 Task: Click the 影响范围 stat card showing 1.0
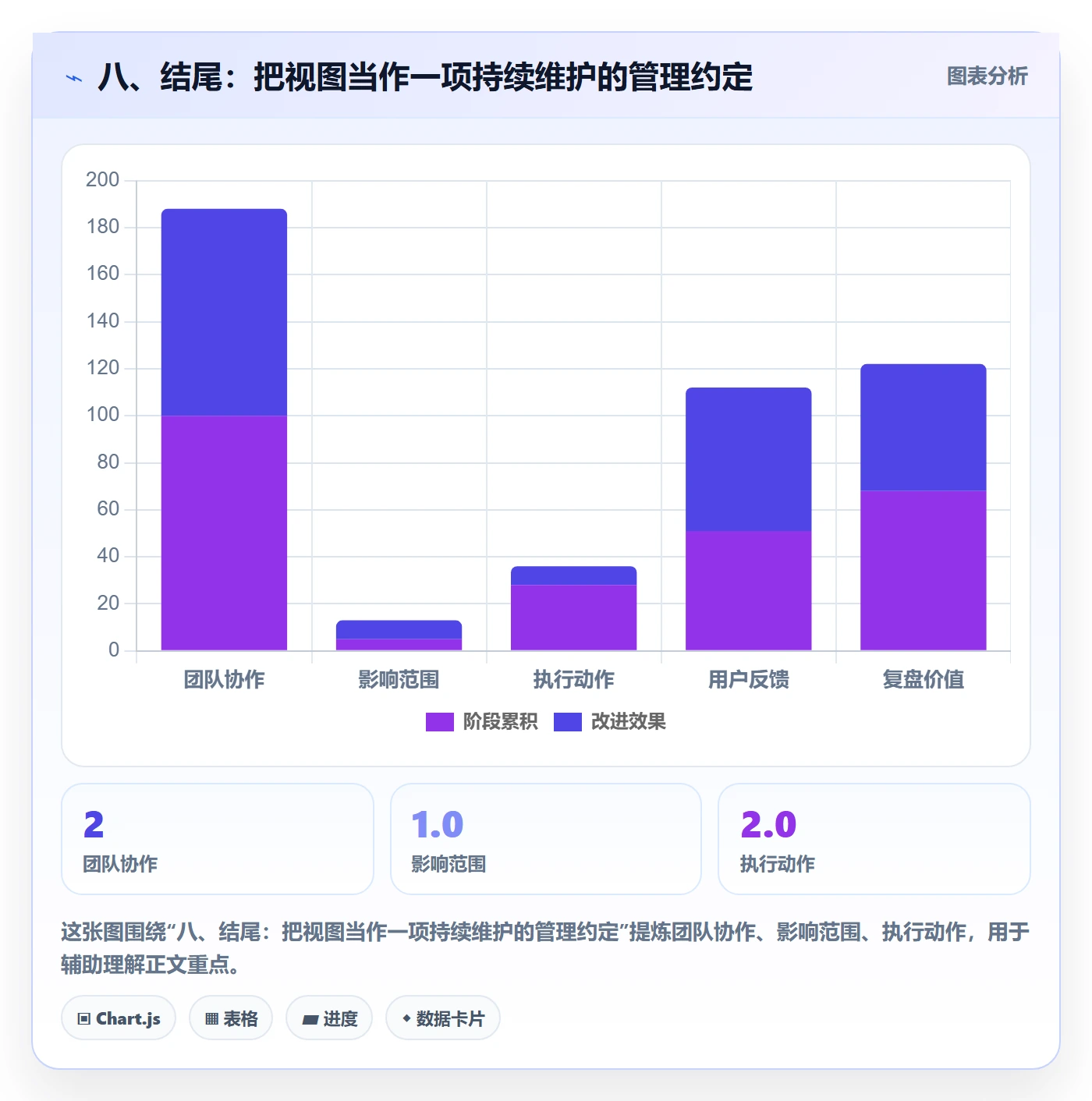[546, 839]
